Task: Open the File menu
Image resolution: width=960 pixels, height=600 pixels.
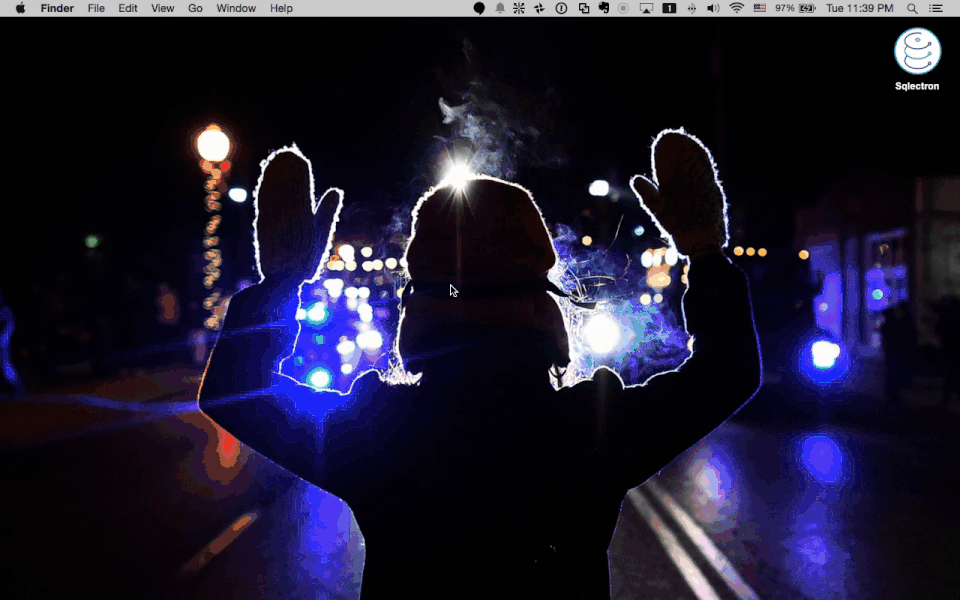Action: [x=96, y=8]
